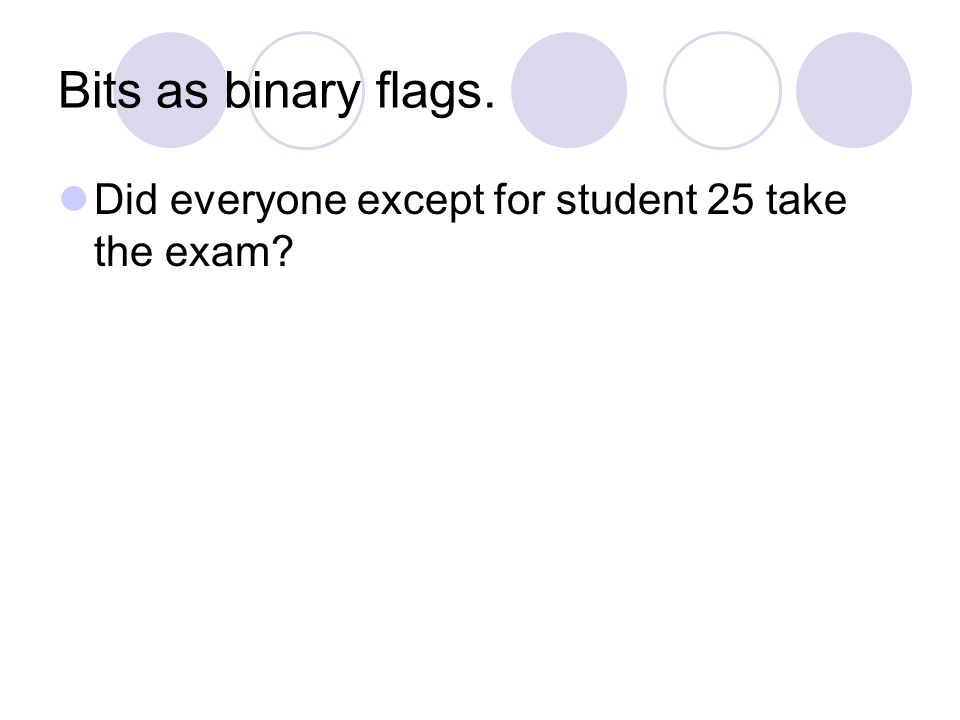Viewport: 960px width, 720px height.
Task: Click the word exam? on second line
Action: tap(229, 252)
